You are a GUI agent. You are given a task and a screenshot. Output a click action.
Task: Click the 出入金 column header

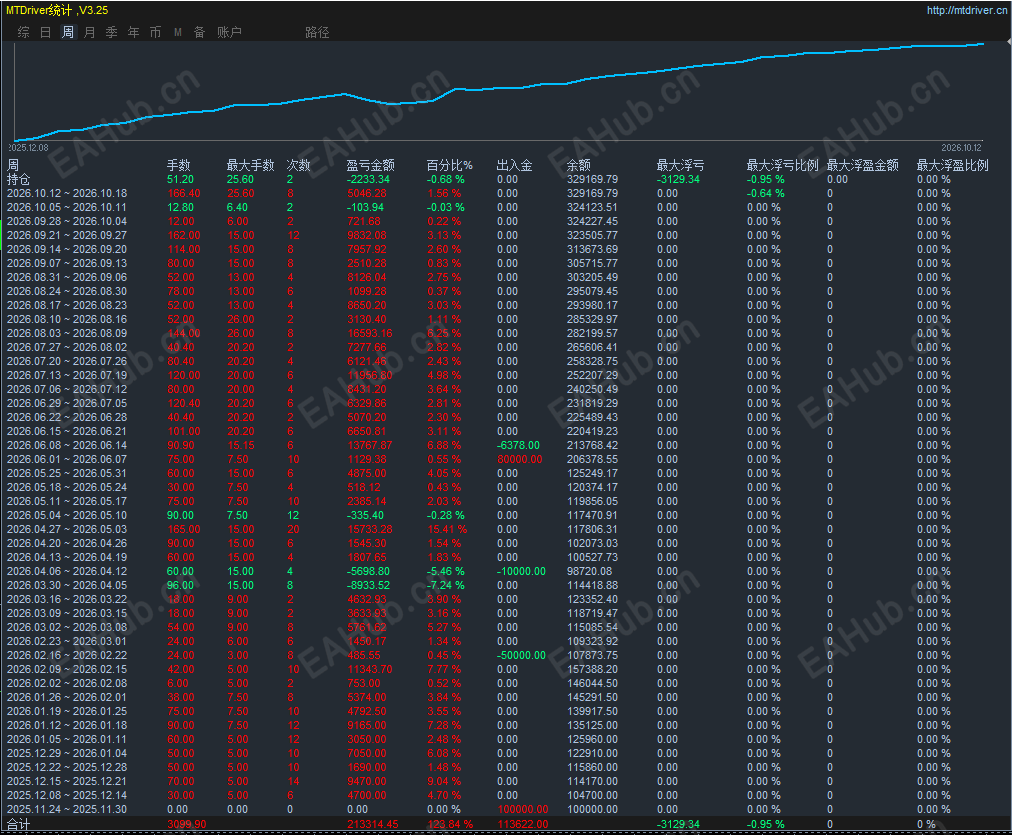[514, 165]
